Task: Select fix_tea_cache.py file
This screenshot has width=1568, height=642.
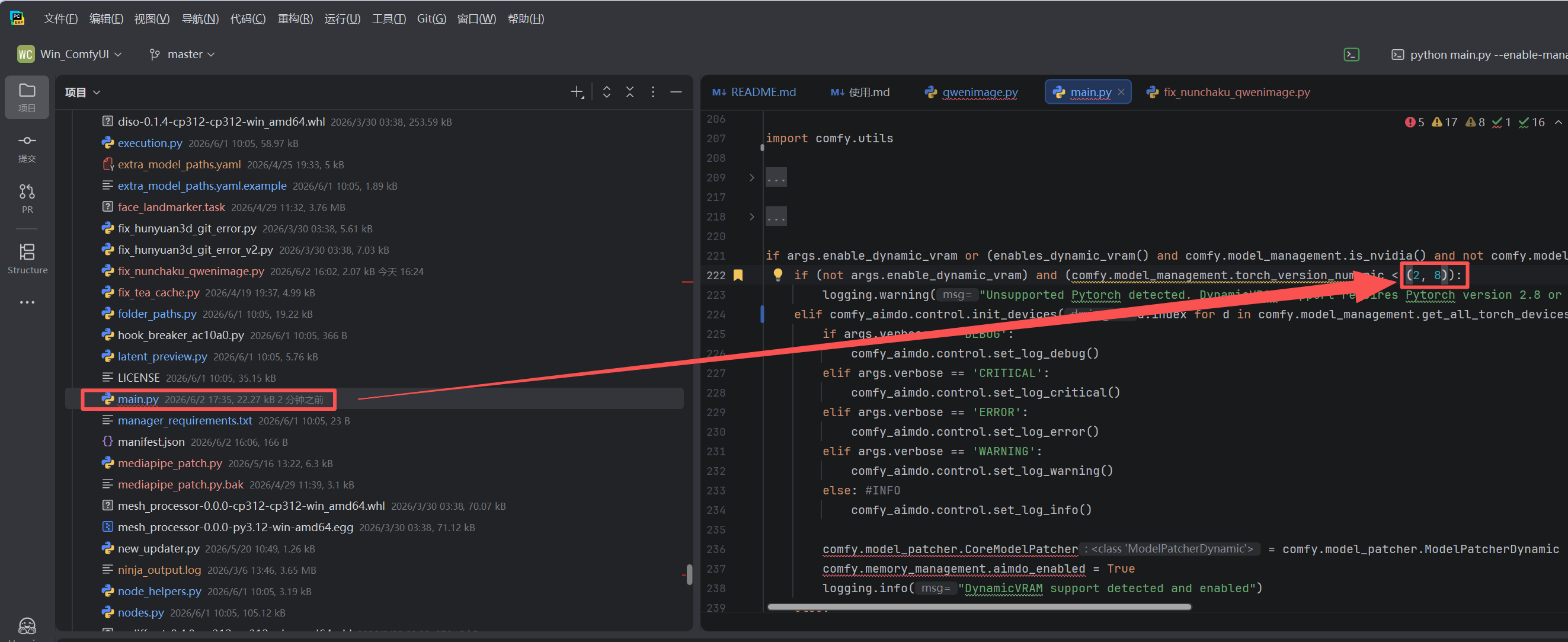Action: pos(158,292)
